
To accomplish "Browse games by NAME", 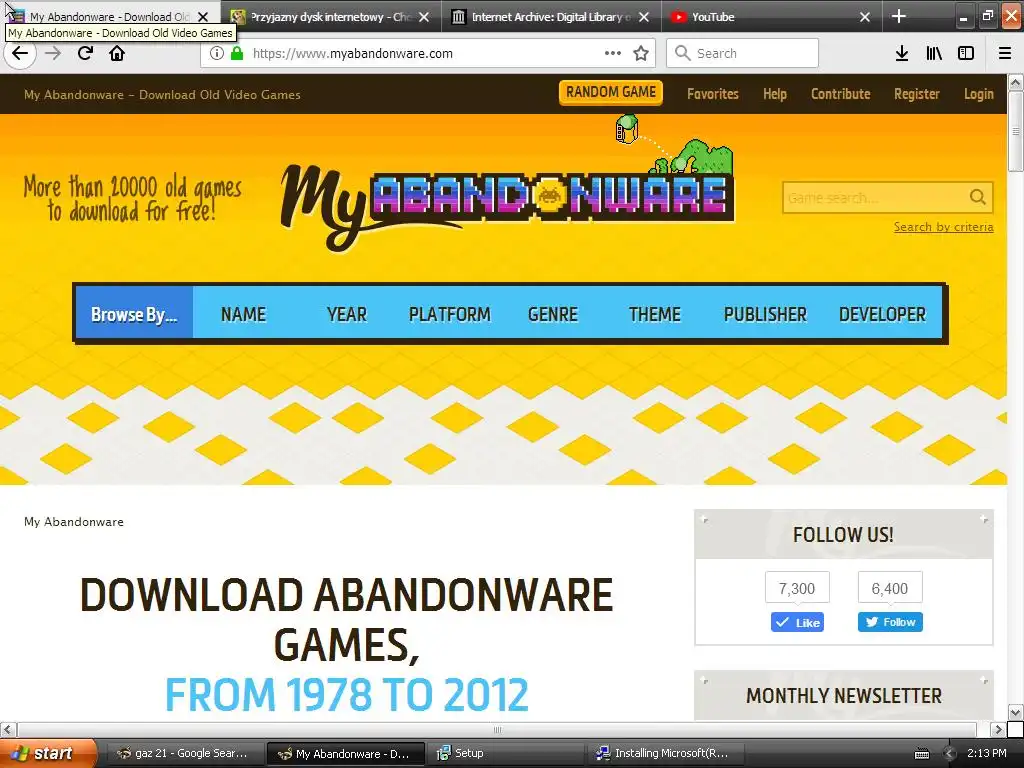I will pos(243,314).
